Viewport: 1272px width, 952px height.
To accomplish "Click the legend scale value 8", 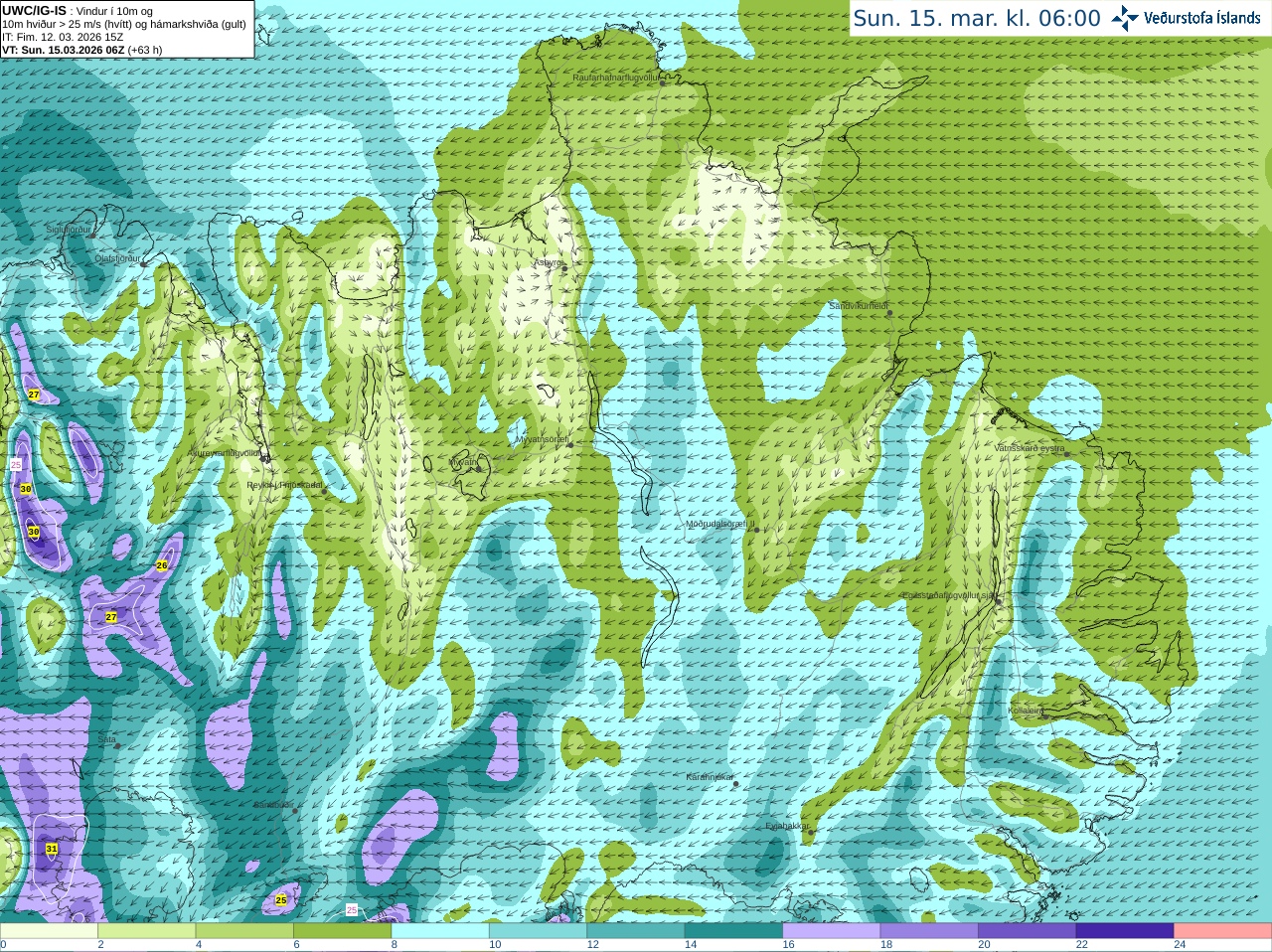I will click(x=395, y=945).
